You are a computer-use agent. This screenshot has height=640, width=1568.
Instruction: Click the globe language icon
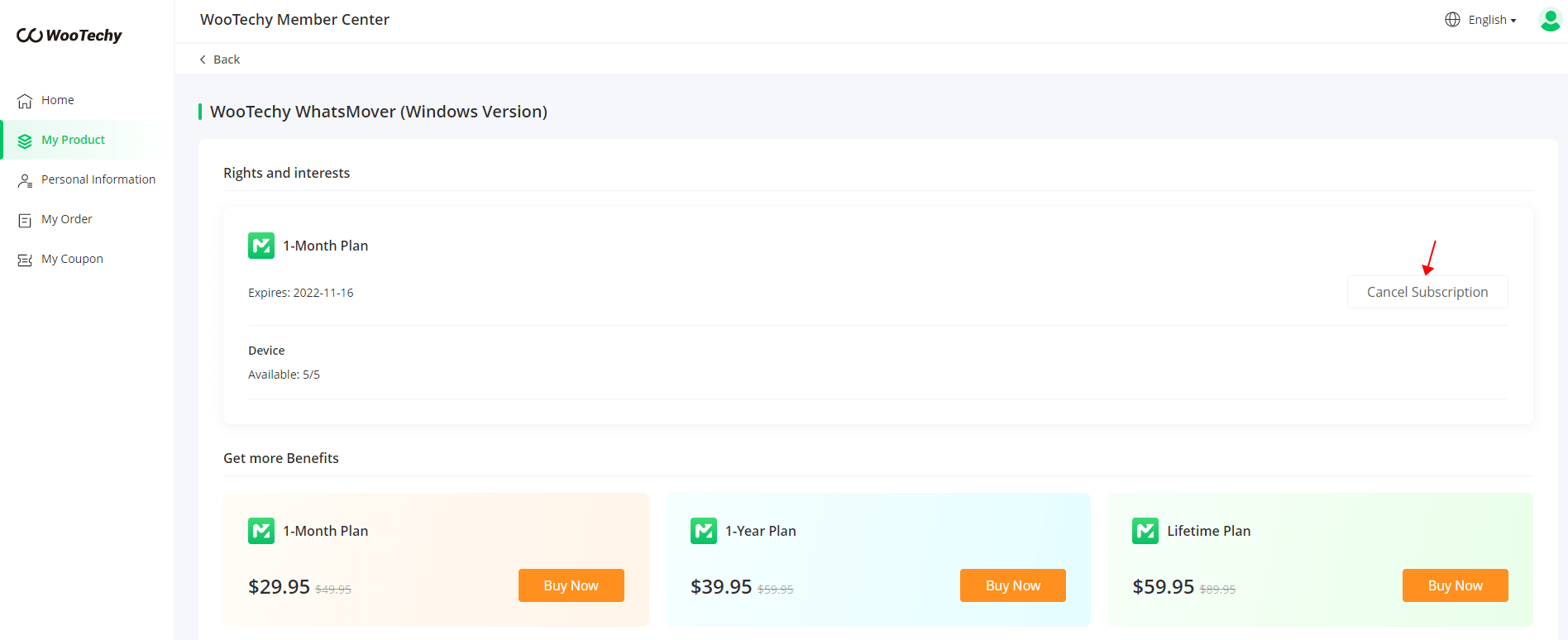pos(1452,20)
